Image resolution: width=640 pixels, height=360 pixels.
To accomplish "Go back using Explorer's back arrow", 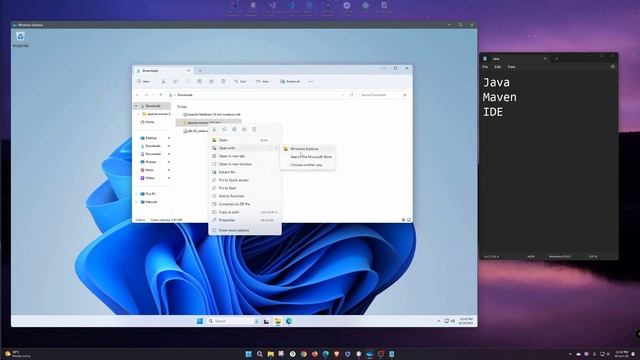I will click(x=137, y=95).
